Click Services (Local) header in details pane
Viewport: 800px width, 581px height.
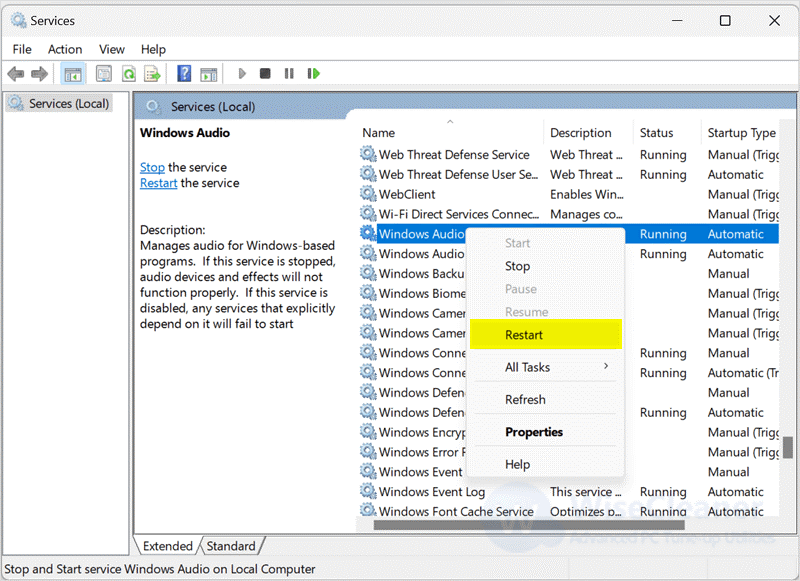tap(213, 107)
